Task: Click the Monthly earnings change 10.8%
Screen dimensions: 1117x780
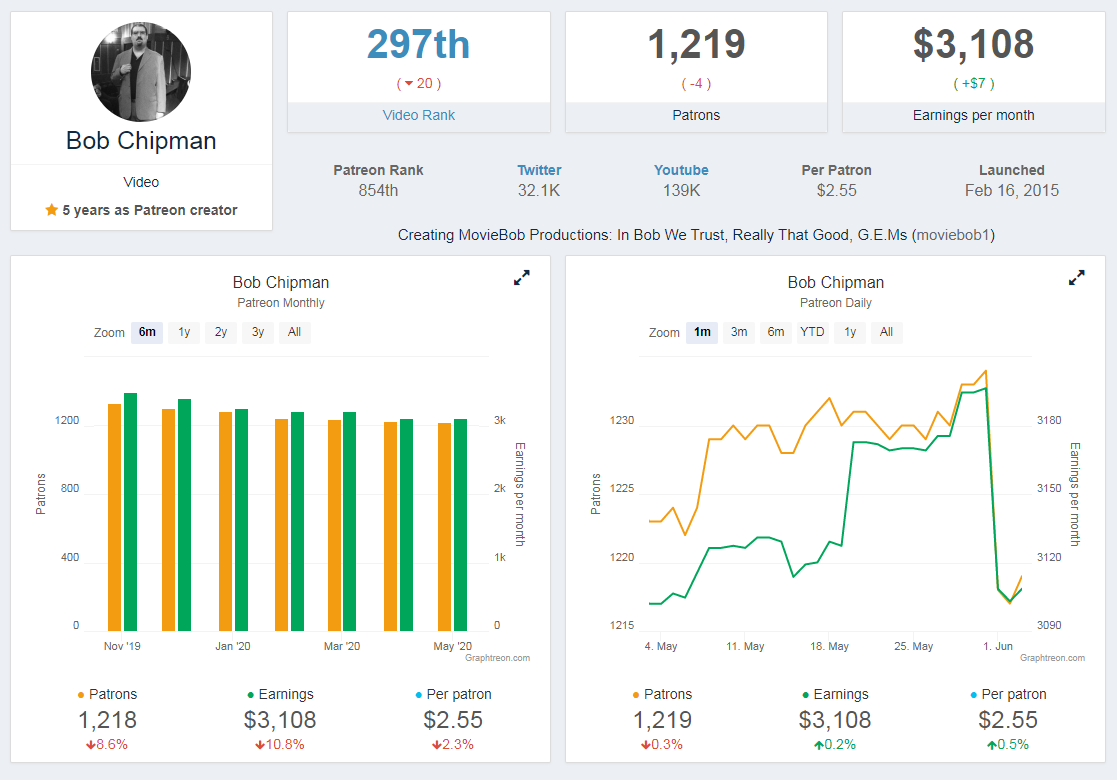Action: [x=280, y=744]
